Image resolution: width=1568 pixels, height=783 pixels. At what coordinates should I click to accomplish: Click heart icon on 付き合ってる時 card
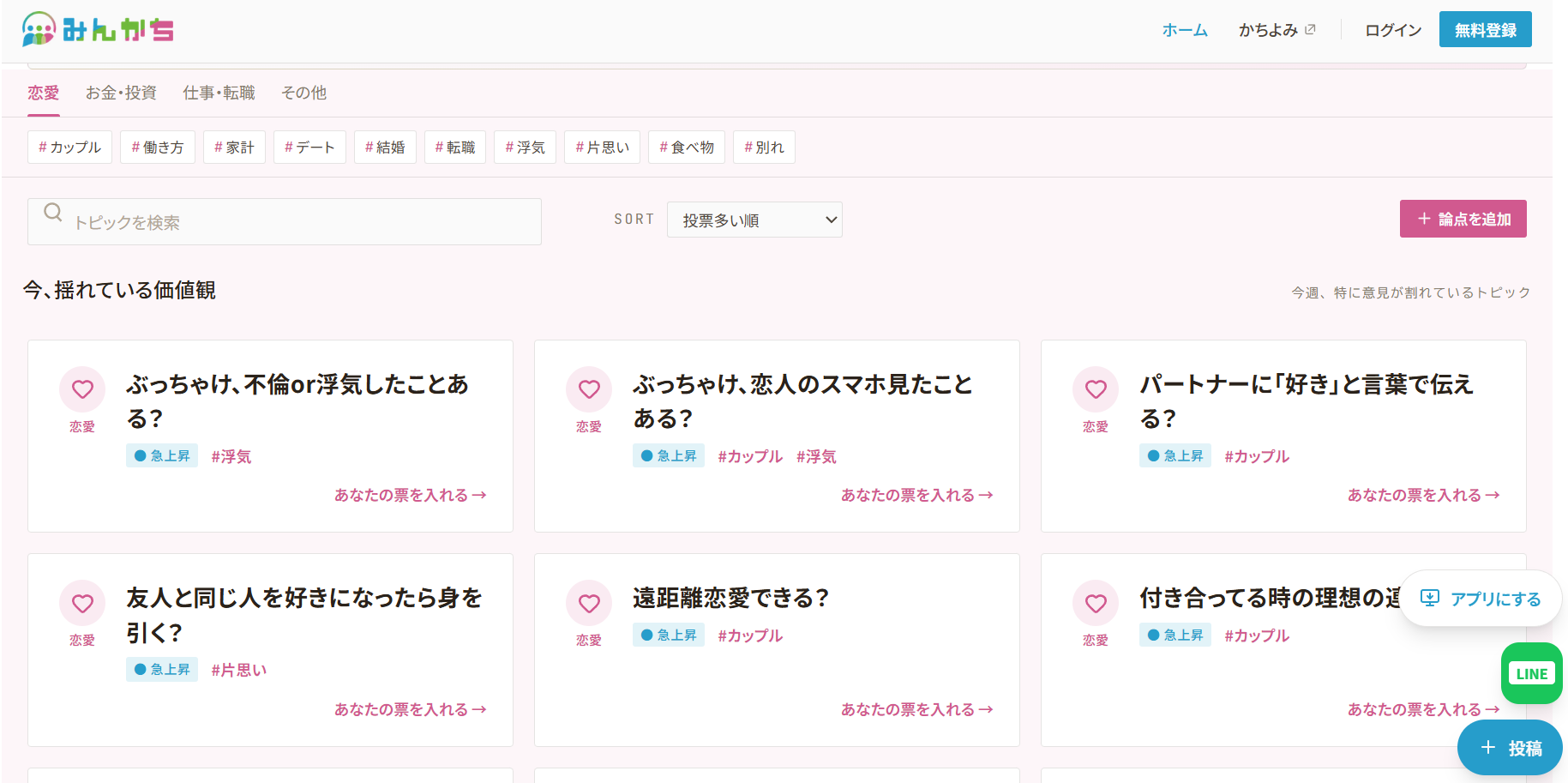[1096, 603]
